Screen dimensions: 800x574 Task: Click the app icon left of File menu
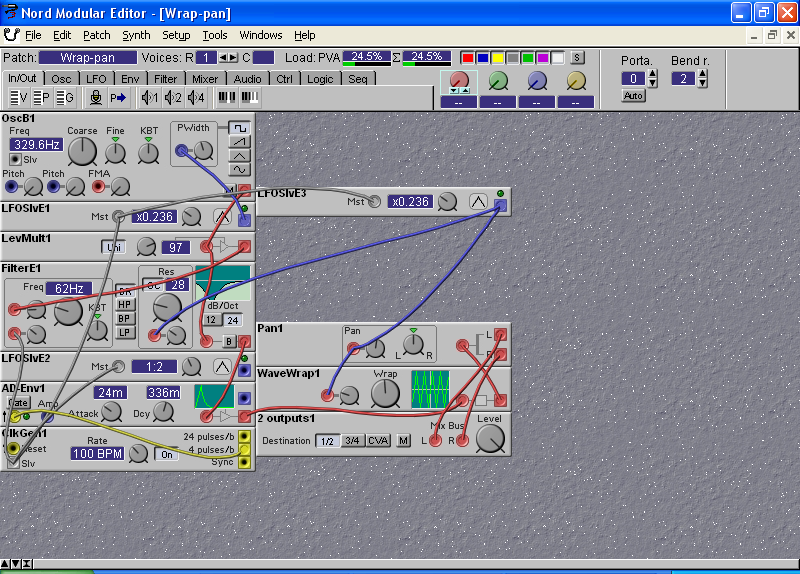click(11, 35)
